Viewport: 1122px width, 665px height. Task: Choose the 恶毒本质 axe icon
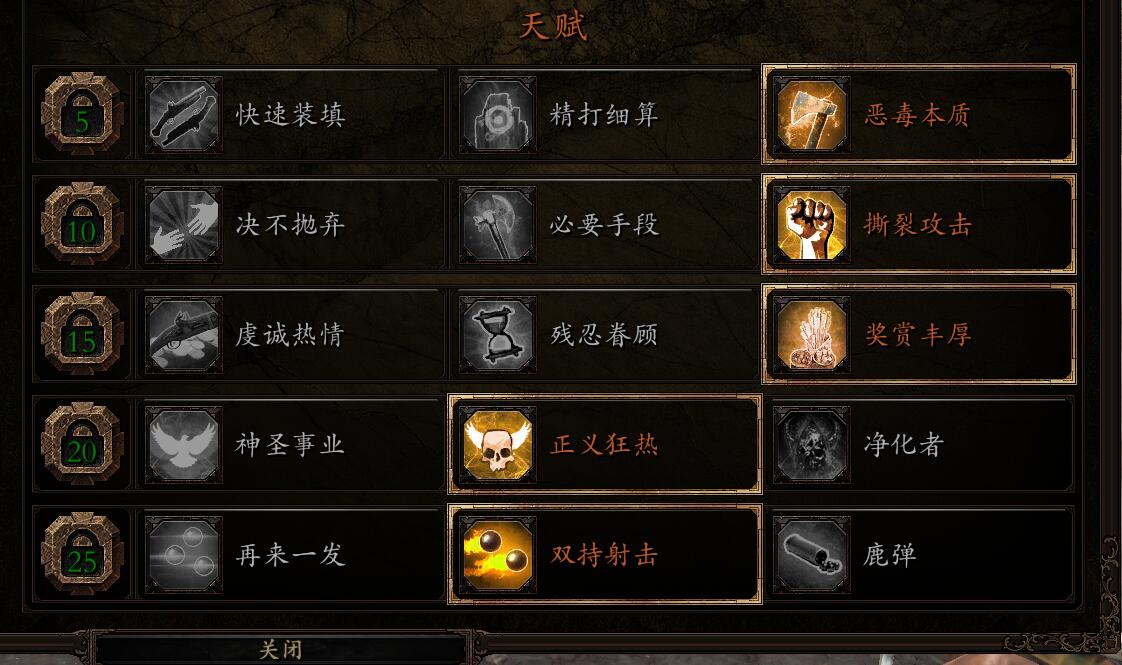811,114
